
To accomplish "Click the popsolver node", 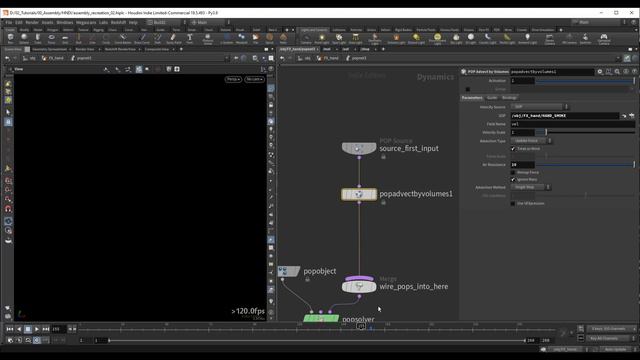I will pyautogui.click(x=321, y=318).
